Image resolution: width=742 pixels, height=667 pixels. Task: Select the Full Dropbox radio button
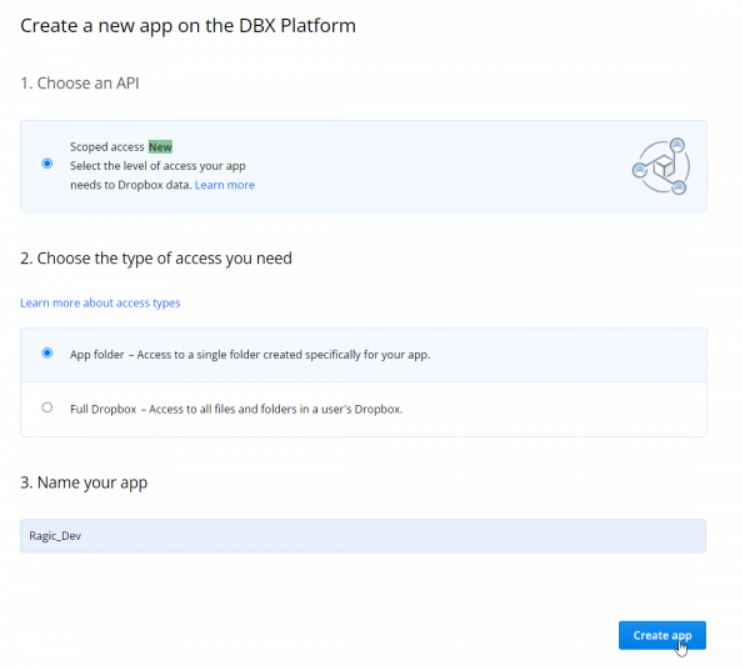pyautogui.click(x=47, y=407)
